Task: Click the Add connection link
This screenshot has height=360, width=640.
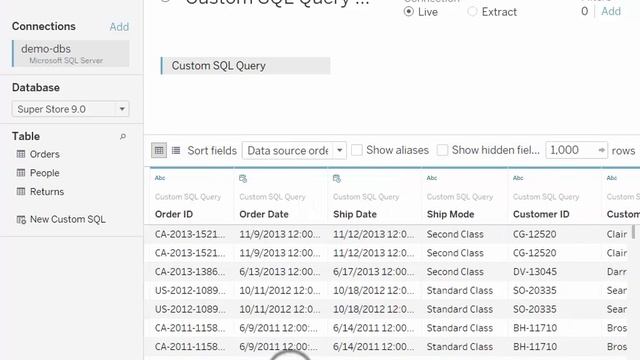Action: tap(119, 27)
